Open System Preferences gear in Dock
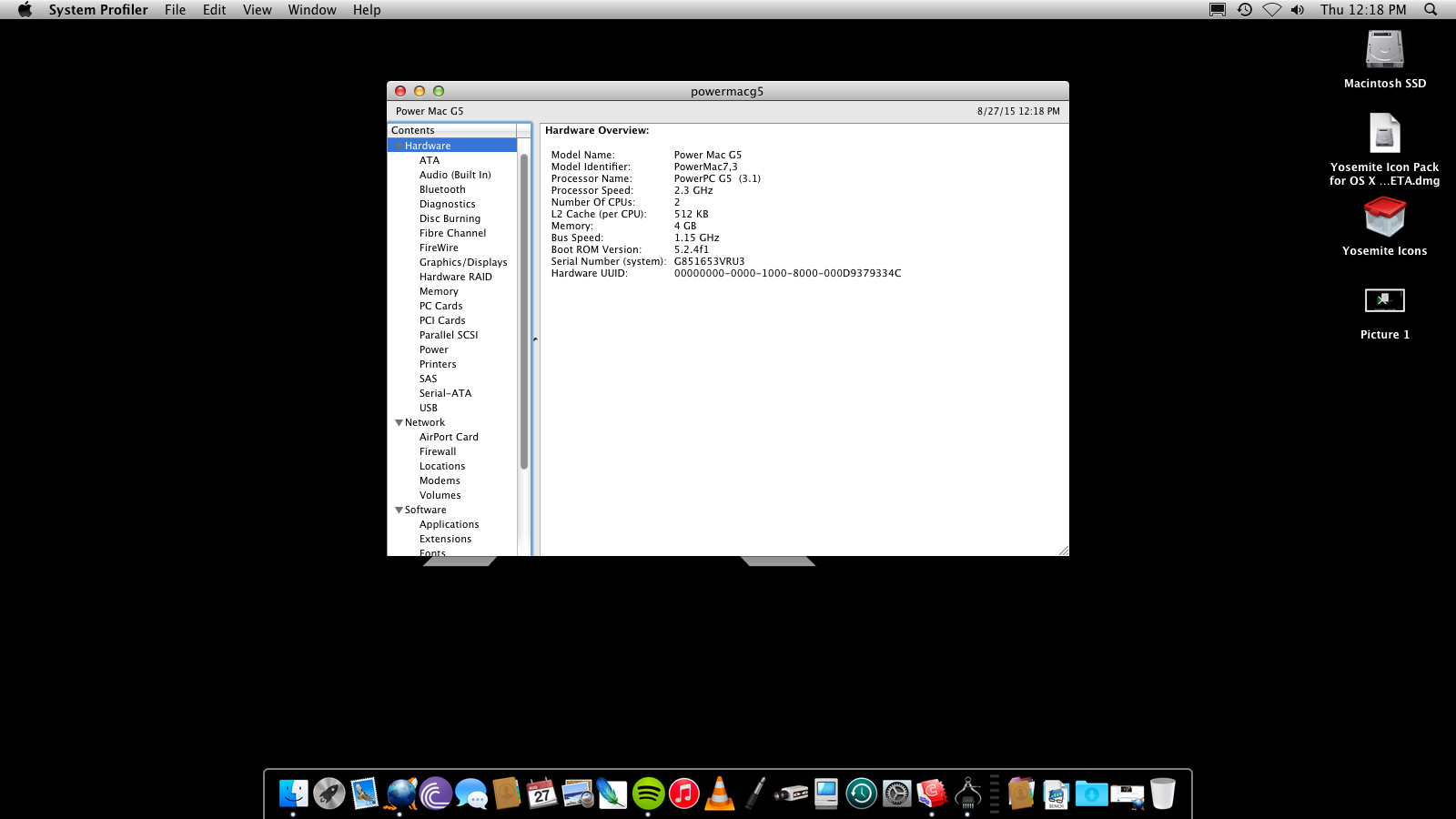Image resolution: width=1456 pixels, height=819 pixels. pos(896,794)
